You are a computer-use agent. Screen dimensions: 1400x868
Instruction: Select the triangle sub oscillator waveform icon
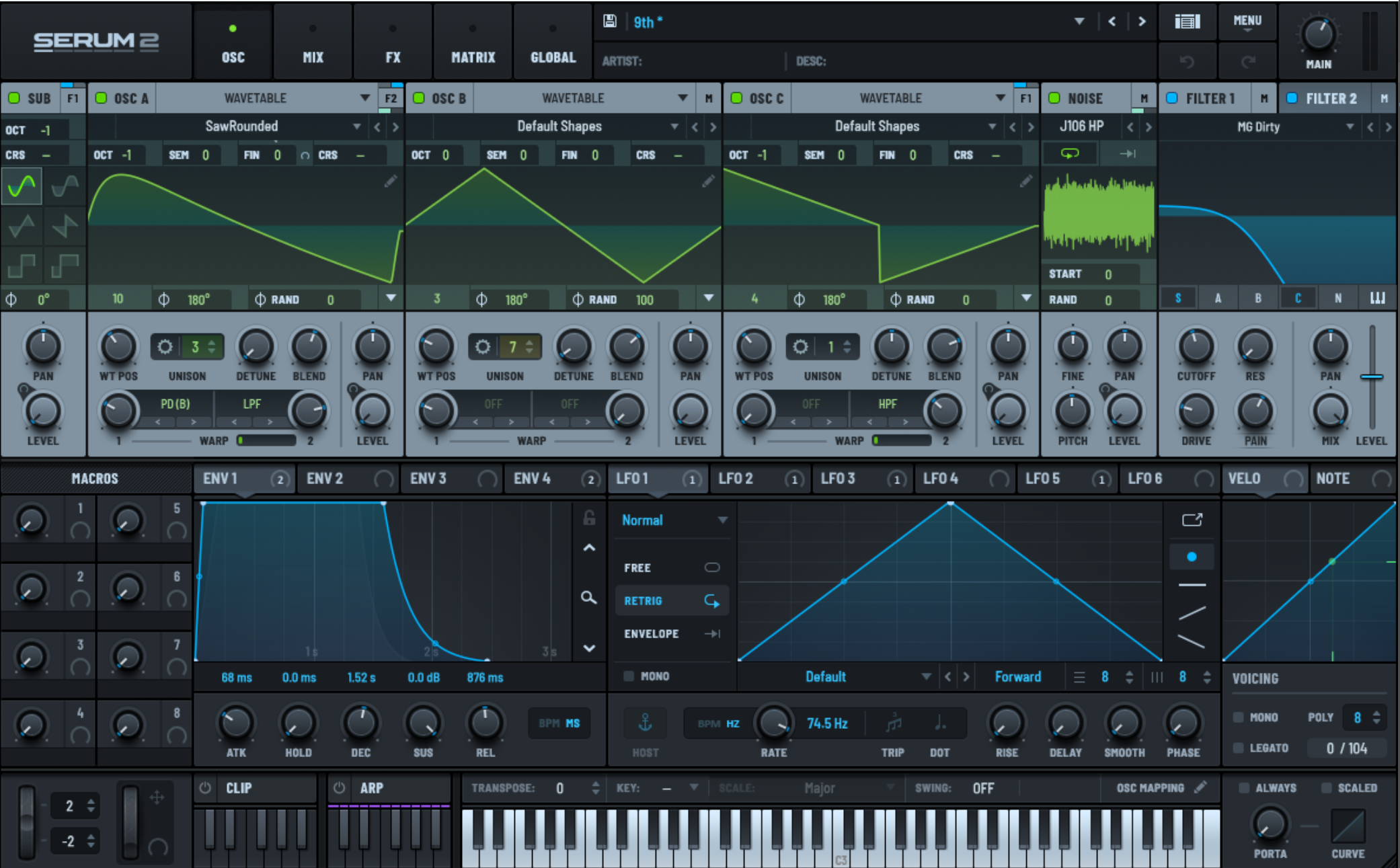(x=22, y=226)
